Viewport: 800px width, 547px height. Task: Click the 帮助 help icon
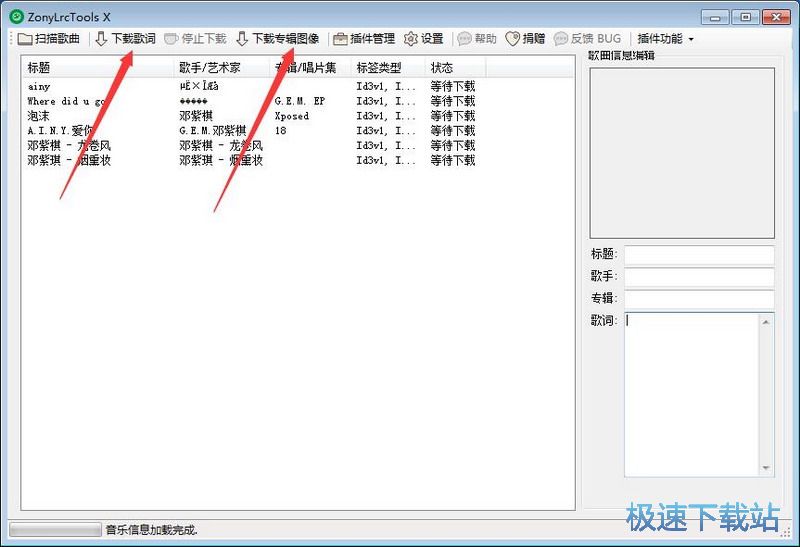(x=465, y=39)
